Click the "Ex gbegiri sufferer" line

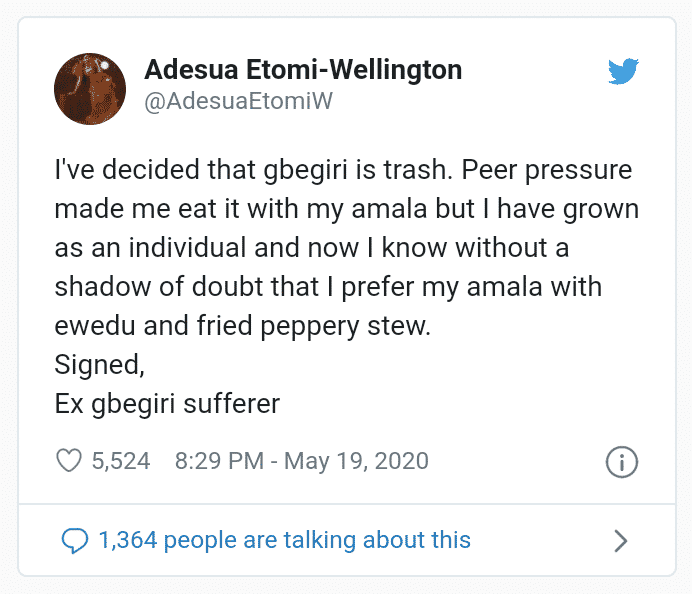[x=167, y=404]
